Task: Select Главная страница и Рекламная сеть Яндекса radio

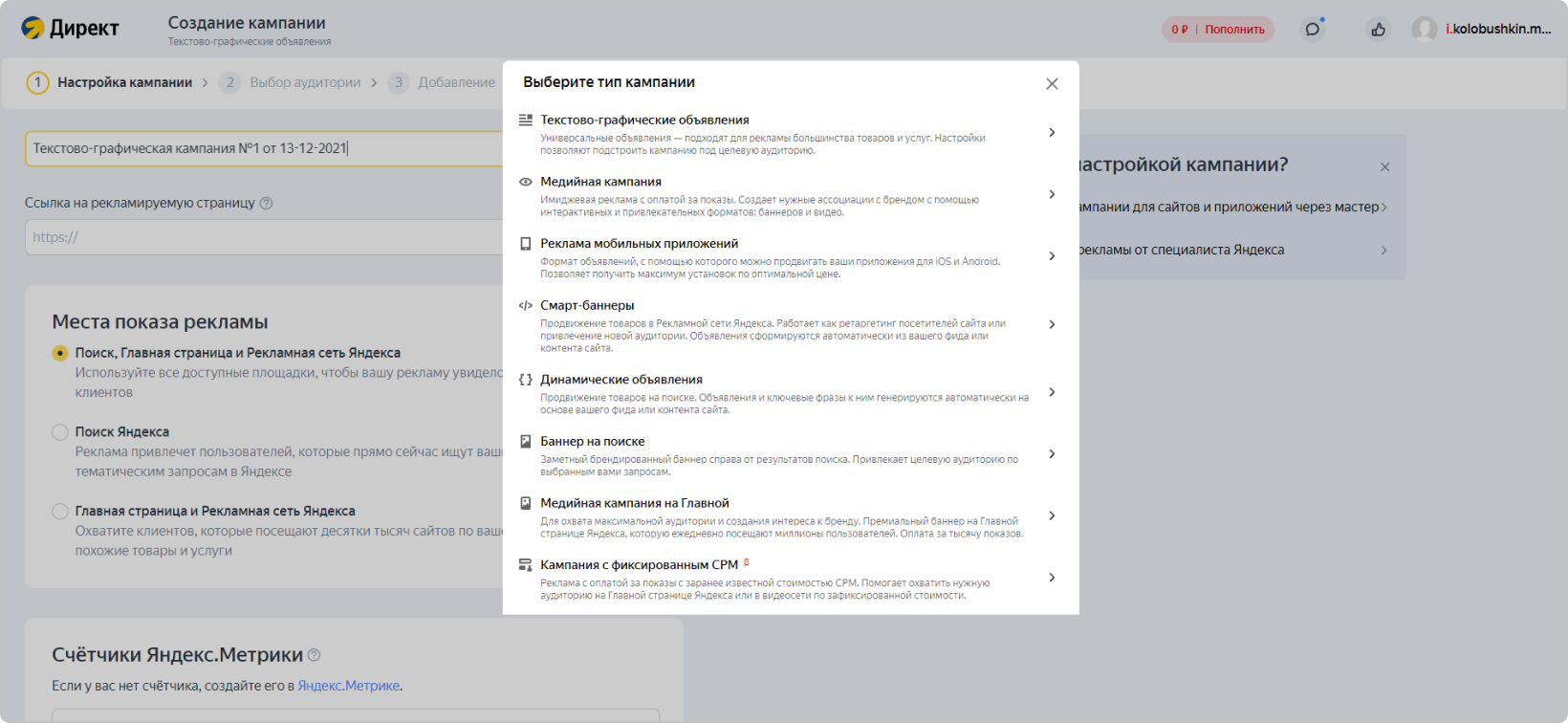Action: point(60,512)
